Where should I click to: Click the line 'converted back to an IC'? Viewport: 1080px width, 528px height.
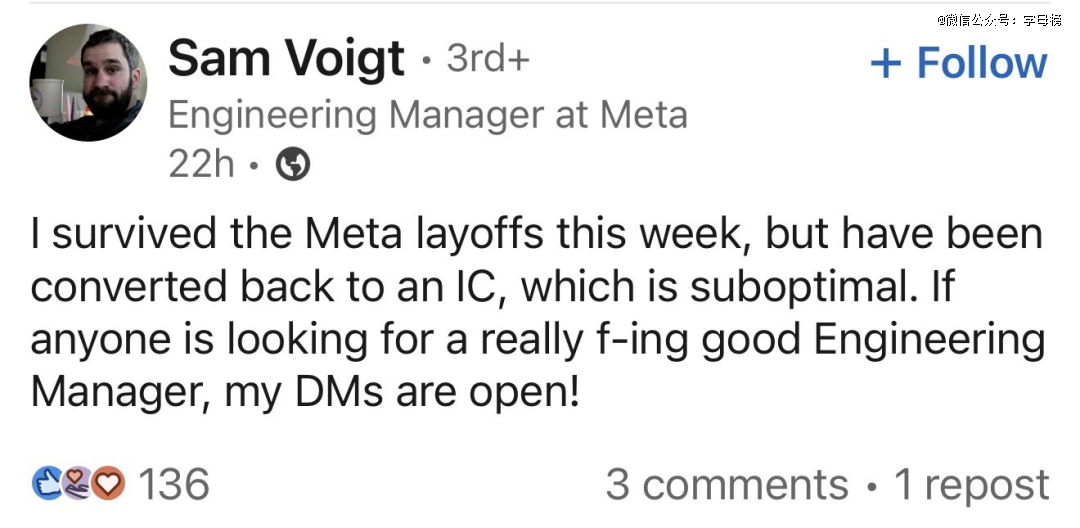pyautogui.click(x=269, y=287)
